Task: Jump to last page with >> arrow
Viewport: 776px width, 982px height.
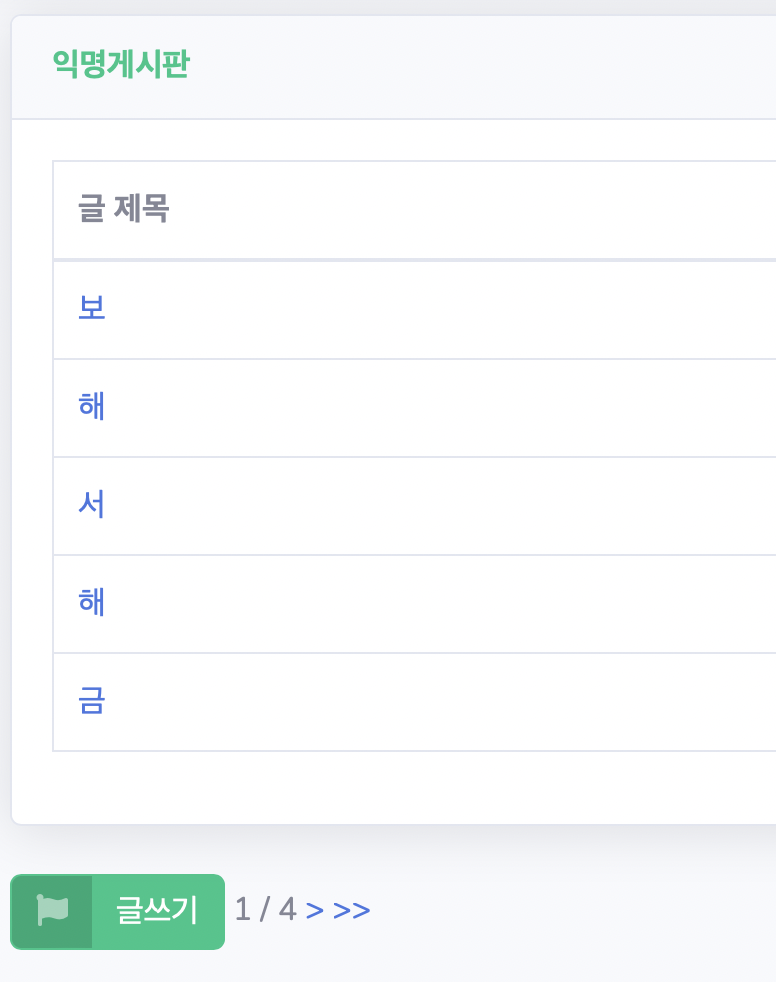Action: pyautogui.click(x=351, y=911)
